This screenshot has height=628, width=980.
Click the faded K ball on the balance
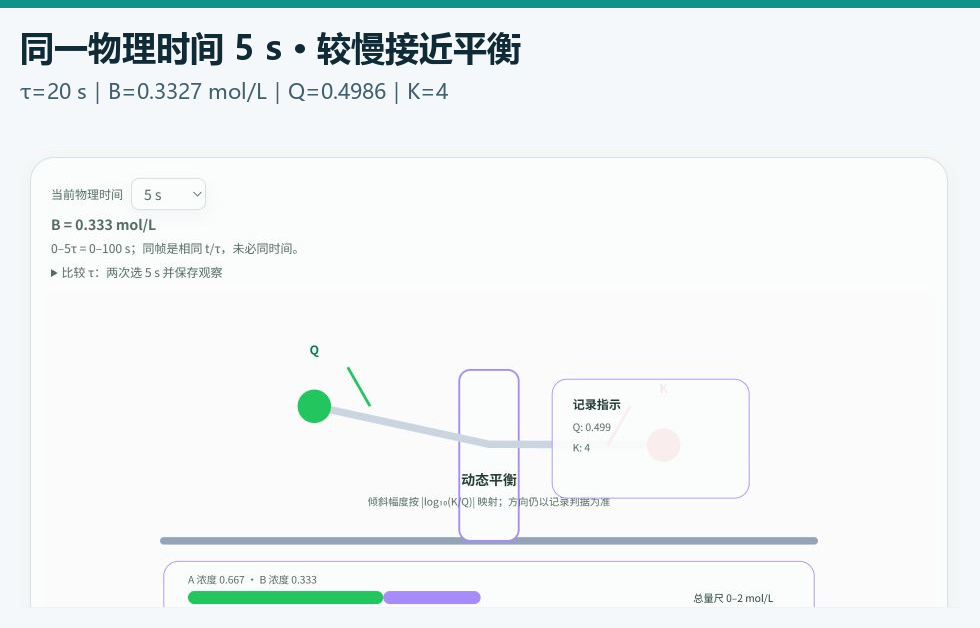[x=663, y=445]
